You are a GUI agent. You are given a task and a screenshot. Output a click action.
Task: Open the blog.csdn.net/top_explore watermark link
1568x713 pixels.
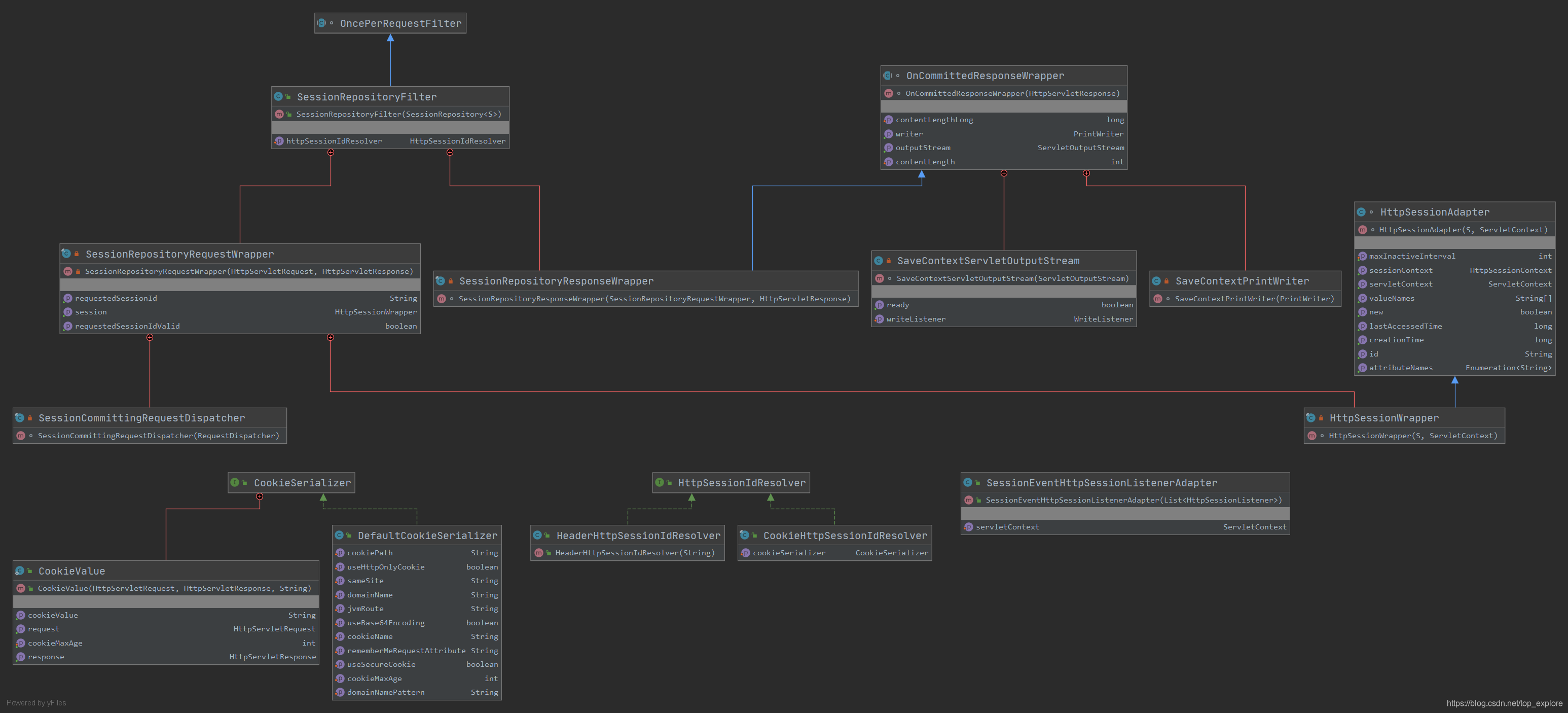click(x=1504, y=703)
